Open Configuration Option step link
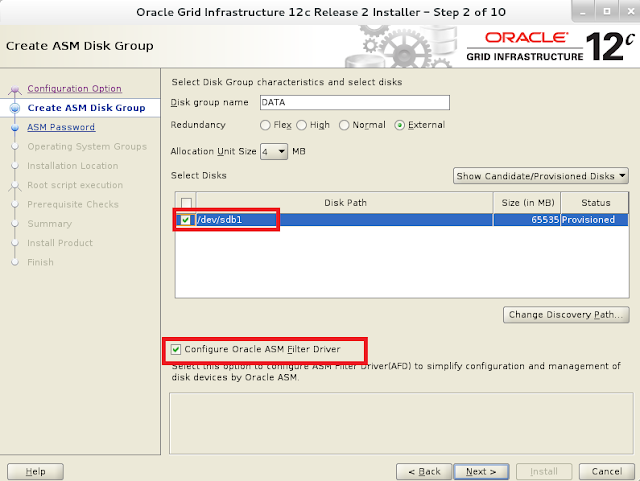 click(74, 89)
